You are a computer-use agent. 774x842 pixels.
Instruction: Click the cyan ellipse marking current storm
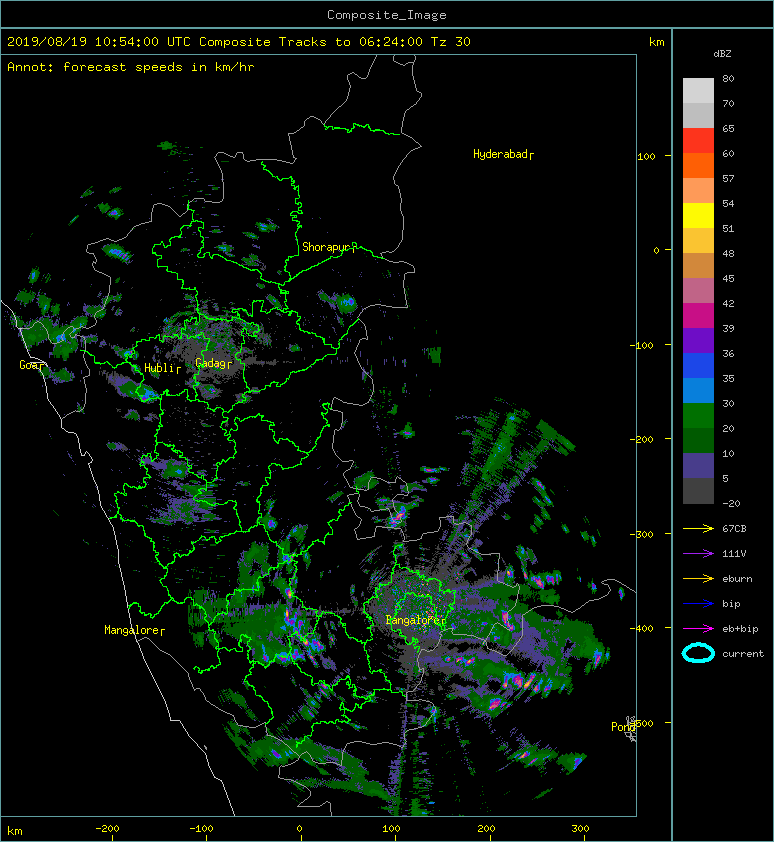click(698, 653)
